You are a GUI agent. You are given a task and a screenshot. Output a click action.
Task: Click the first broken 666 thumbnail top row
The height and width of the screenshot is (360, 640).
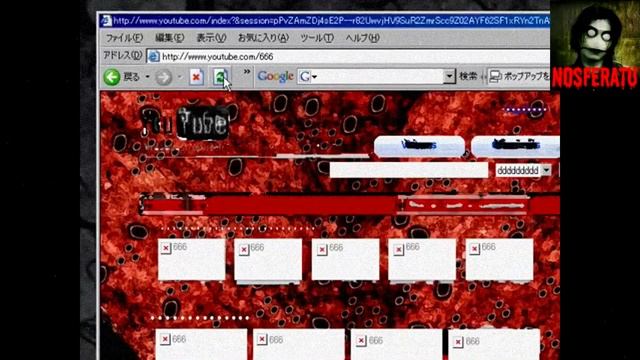191,260
